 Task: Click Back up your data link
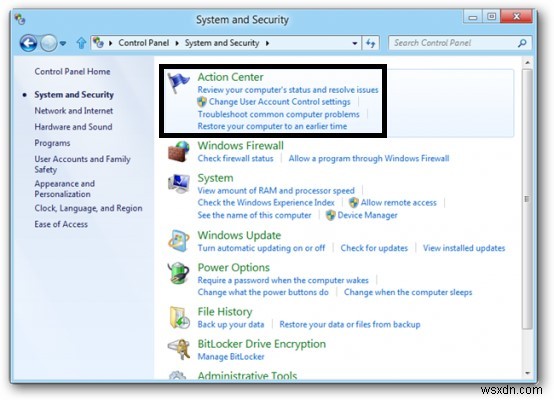click(231, 324)
